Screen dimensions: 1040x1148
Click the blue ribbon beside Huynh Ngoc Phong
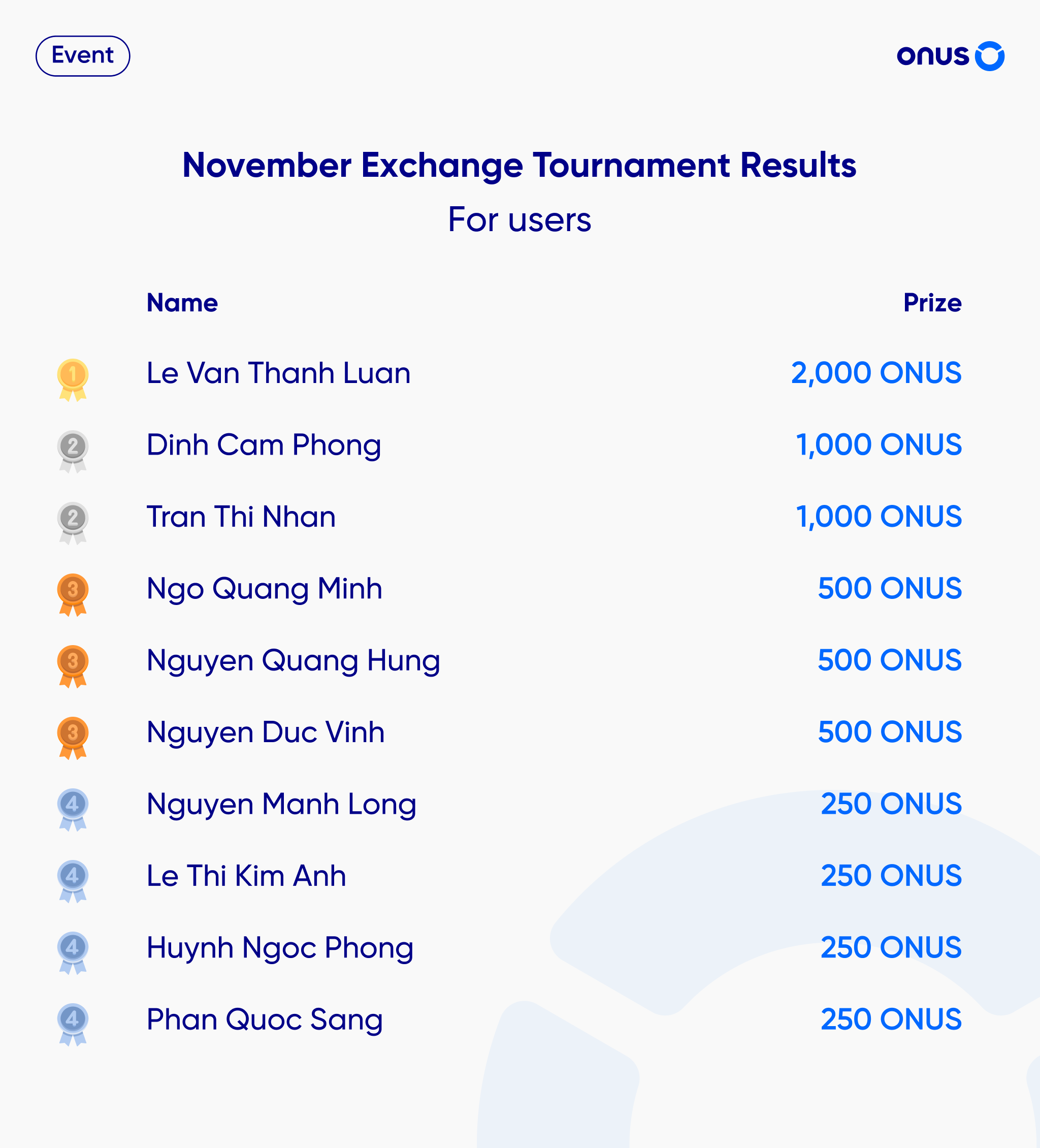pos(73,953)
